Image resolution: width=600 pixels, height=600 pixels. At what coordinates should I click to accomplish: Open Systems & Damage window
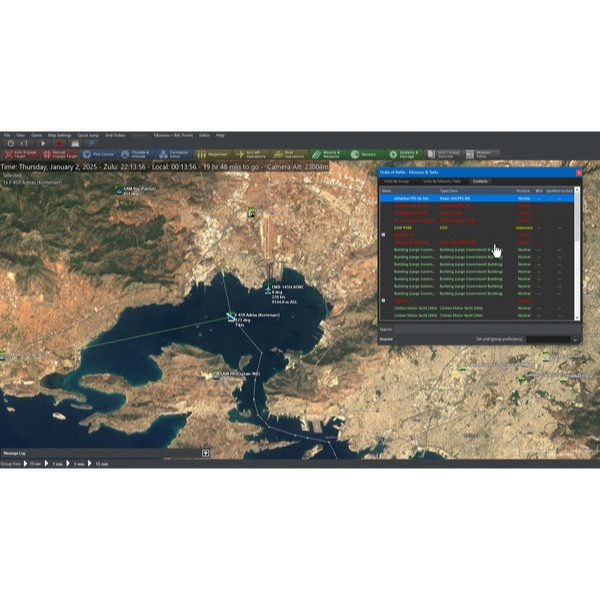(404, 154)
